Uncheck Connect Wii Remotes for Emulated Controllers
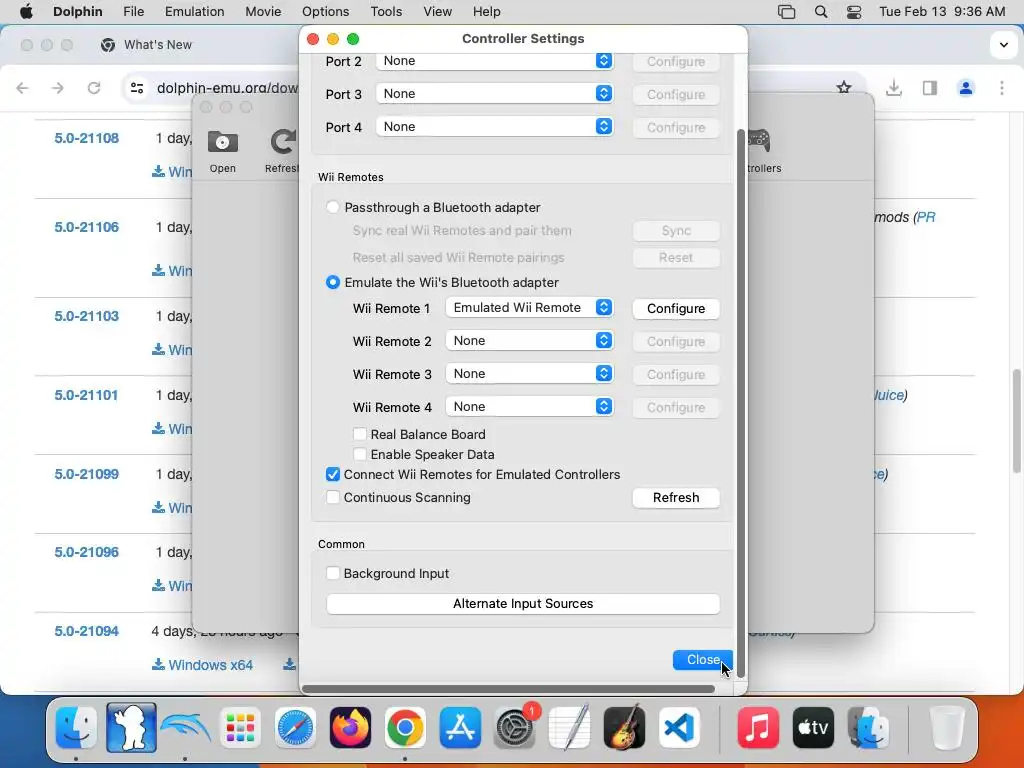This screenshot has width=1024, height=768. pyautogui.click(x=333, y=475)
